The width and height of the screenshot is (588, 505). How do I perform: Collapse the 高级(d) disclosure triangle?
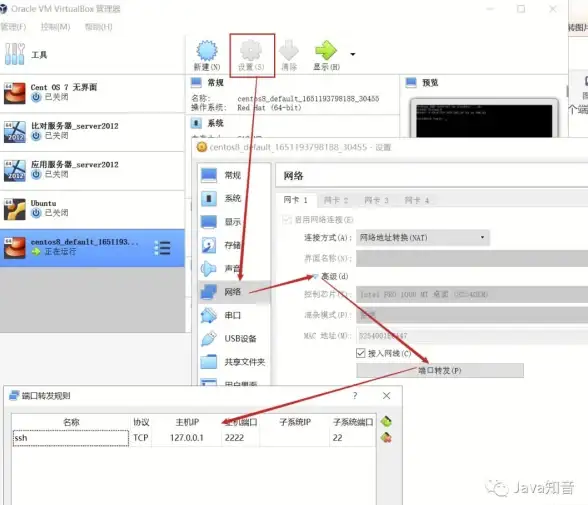click(315, 277)
